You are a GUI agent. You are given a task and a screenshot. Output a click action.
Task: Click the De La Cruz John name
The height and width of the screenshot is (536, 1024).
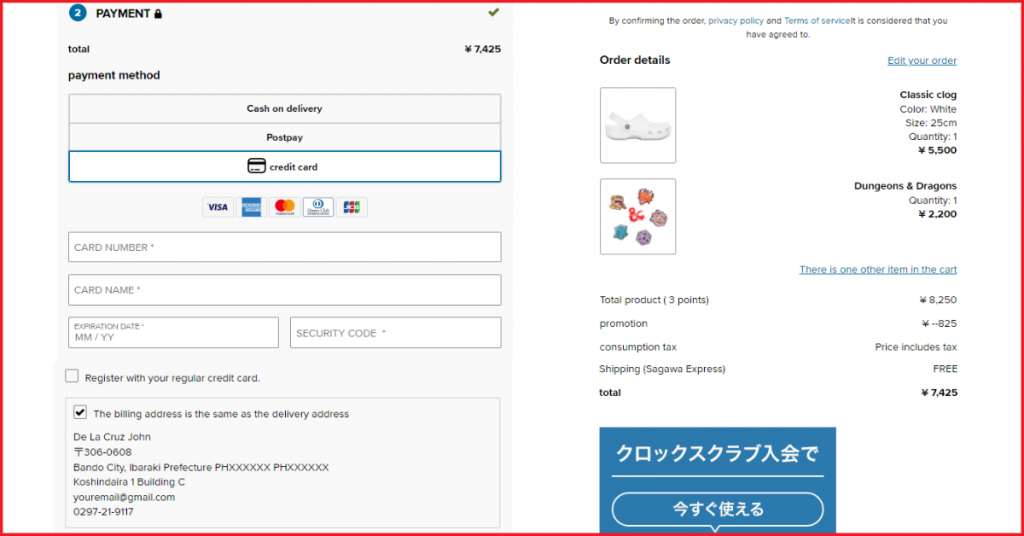coord(112,437)
